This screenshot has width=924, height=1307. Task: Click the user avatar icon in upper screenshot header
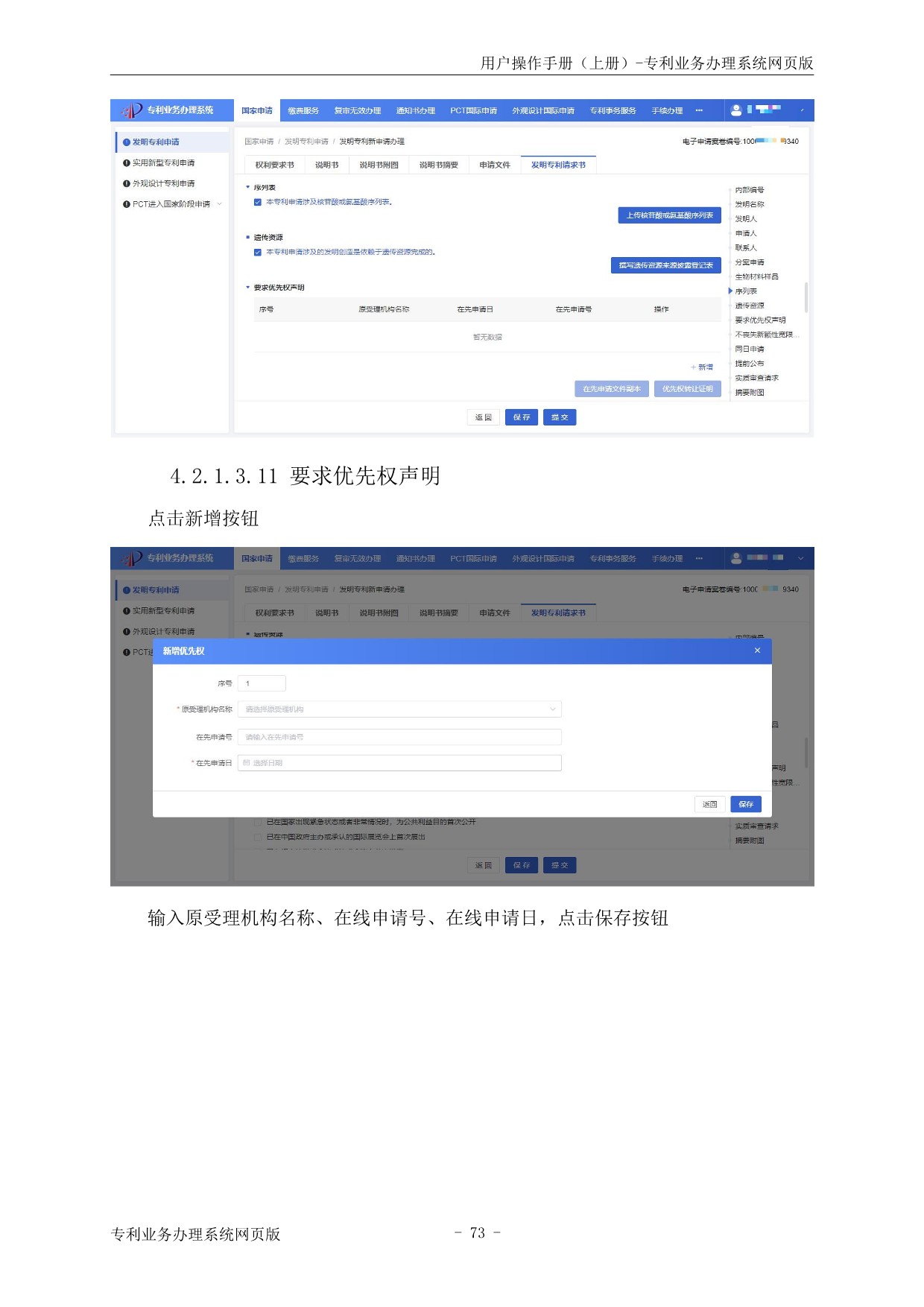tap(736, 110)
